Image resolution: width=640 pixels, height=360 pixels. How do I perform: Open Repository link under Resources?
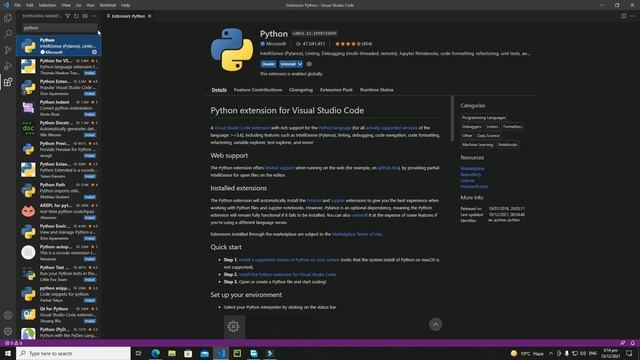point(471,174)
